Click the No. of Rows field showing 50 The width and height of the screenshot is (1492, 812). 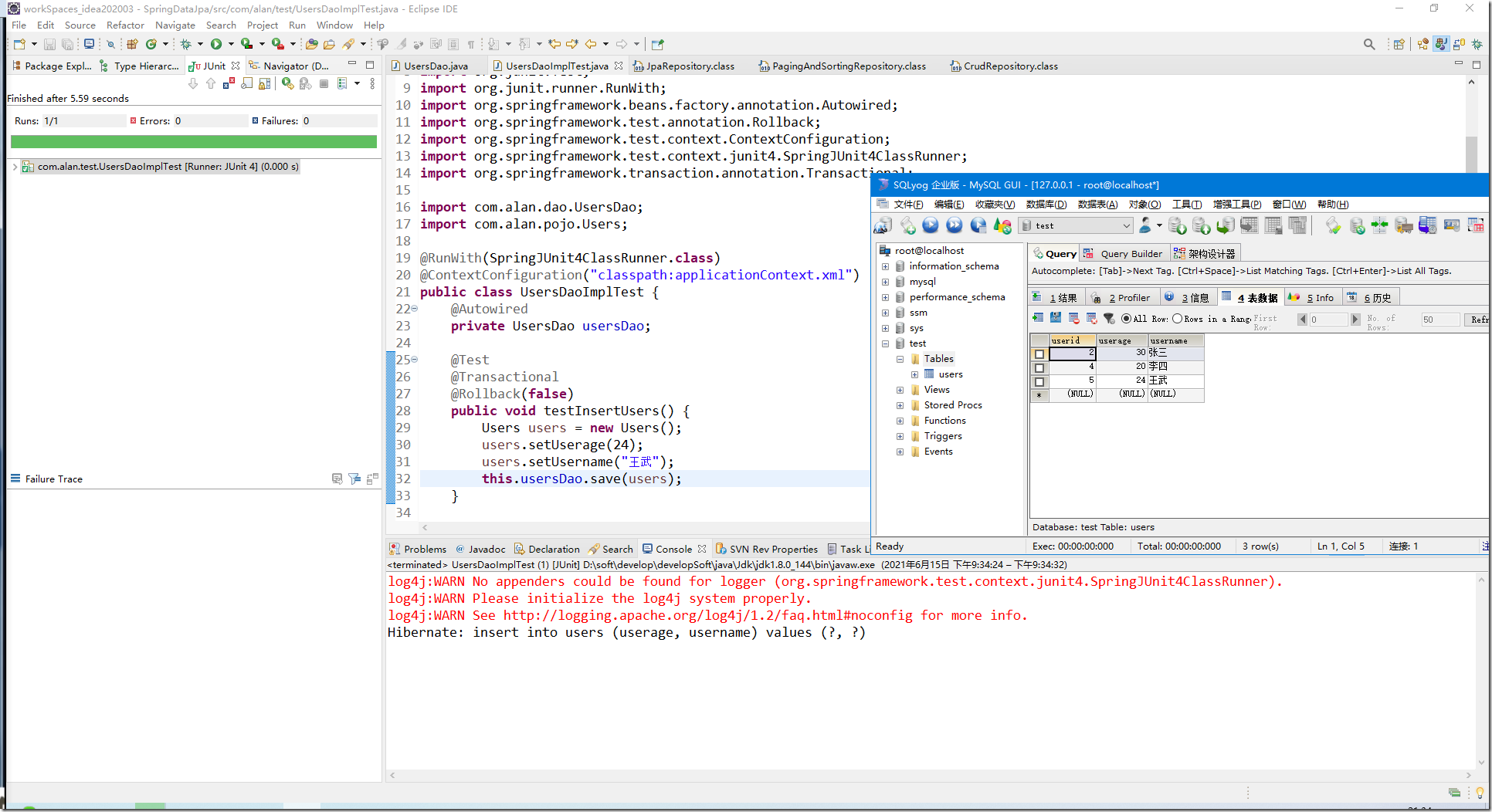pos(1440,320)
